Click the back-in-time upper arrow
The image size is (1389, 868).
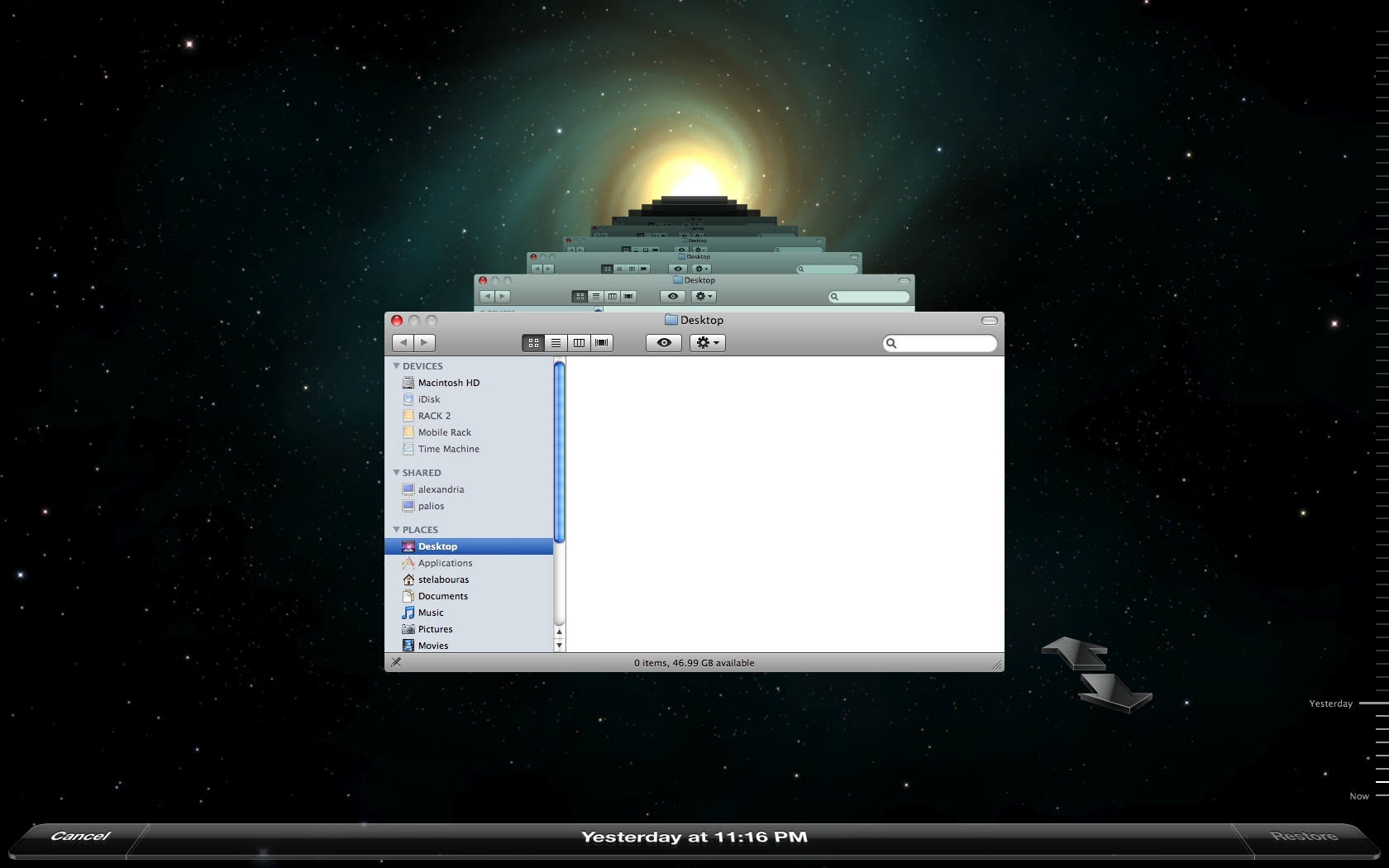click(x=1075, y=651)
